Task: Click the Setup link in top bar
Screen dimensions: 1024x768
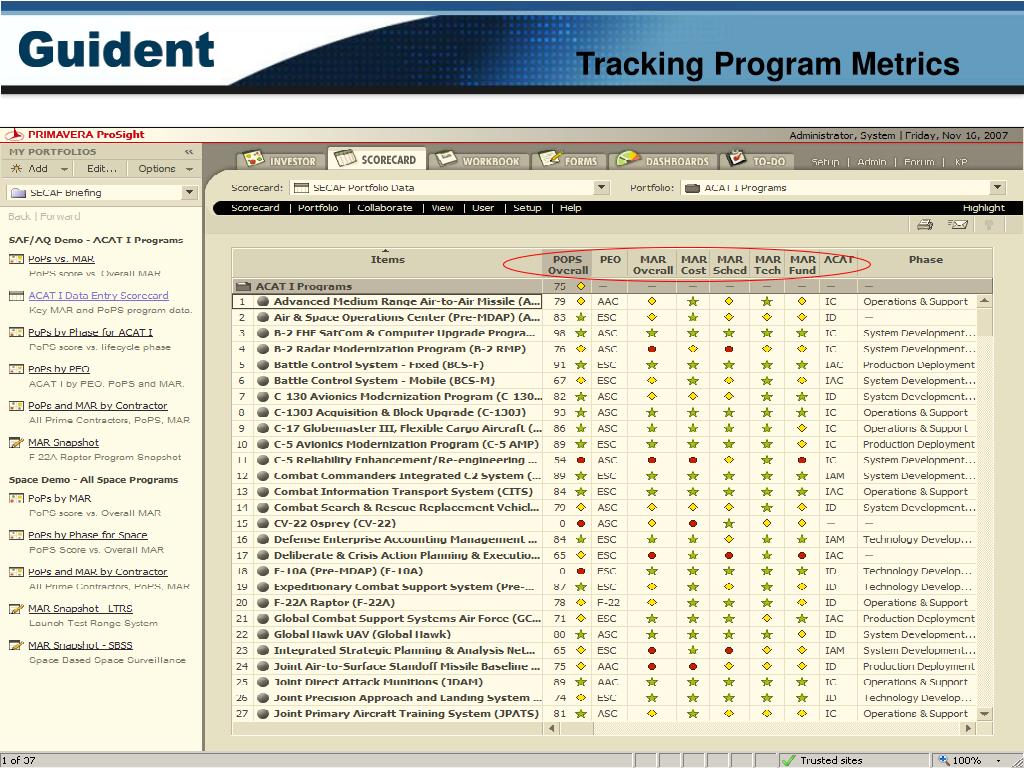Action: [825, 161]
